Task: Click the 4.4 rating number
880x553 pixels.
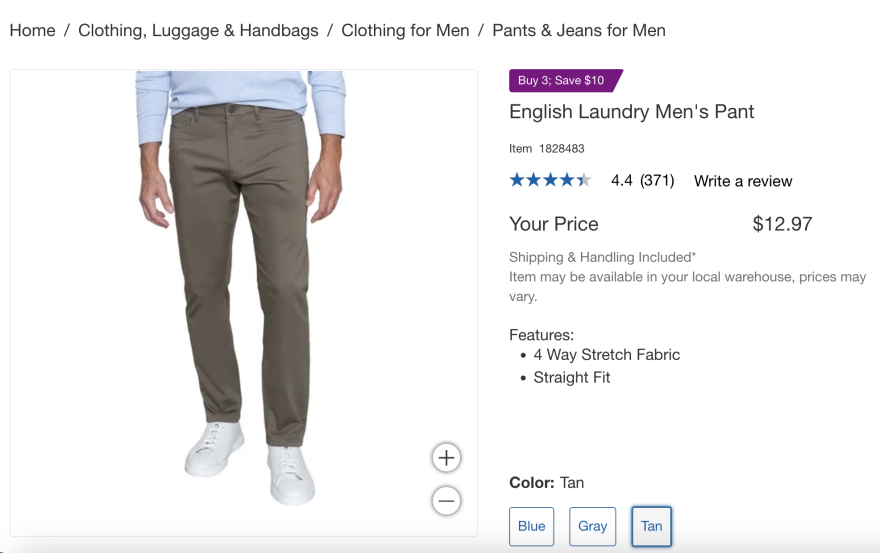Action: (622, 181)
